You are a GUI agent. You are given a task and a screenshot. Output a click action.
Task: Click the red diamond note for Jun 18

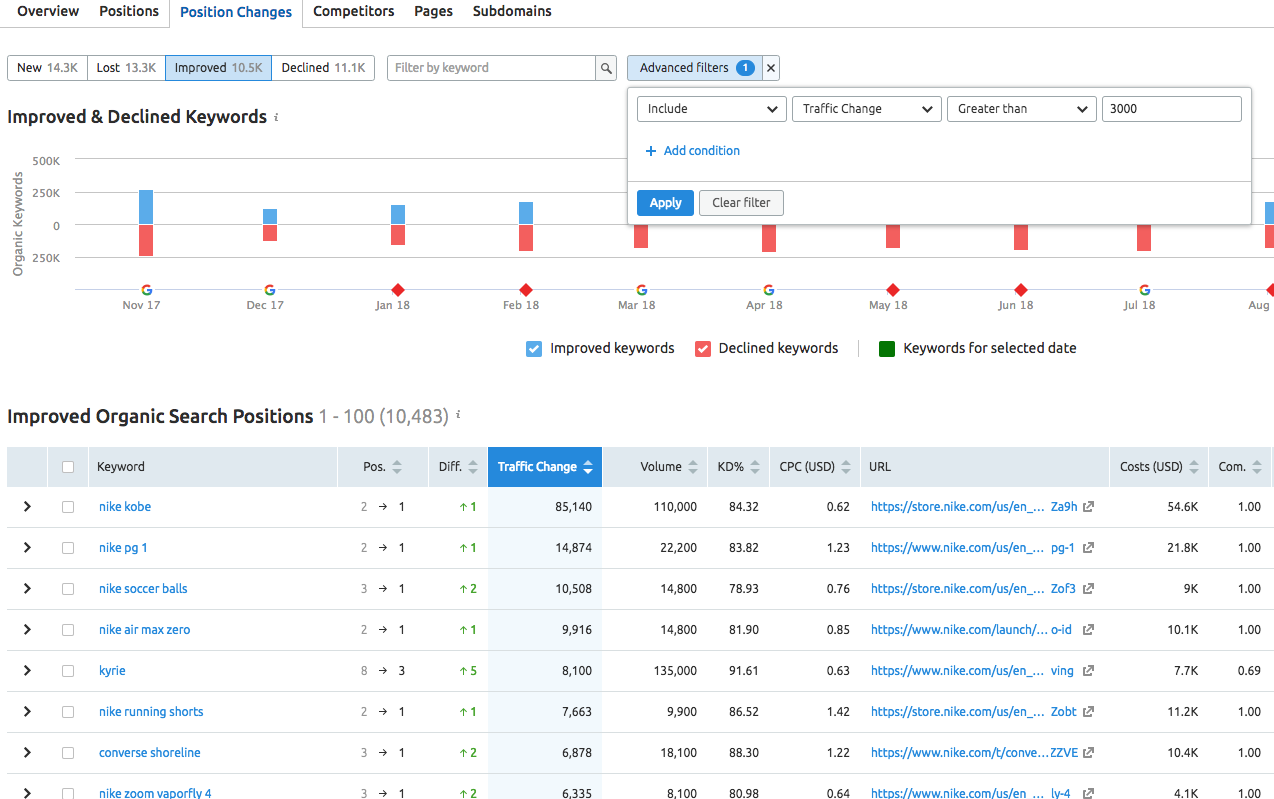pos(1021,289)
